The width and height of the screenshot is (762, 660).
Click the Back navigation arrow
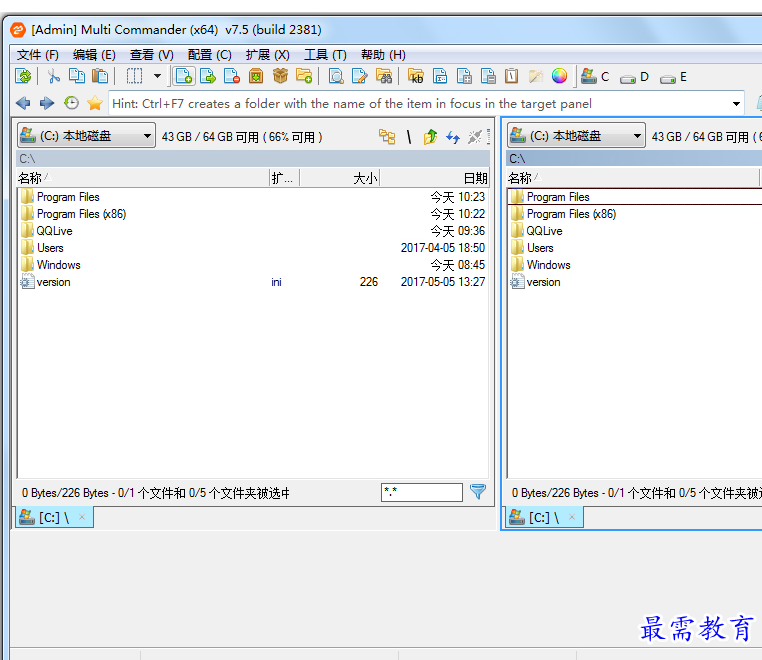[23, 103]
